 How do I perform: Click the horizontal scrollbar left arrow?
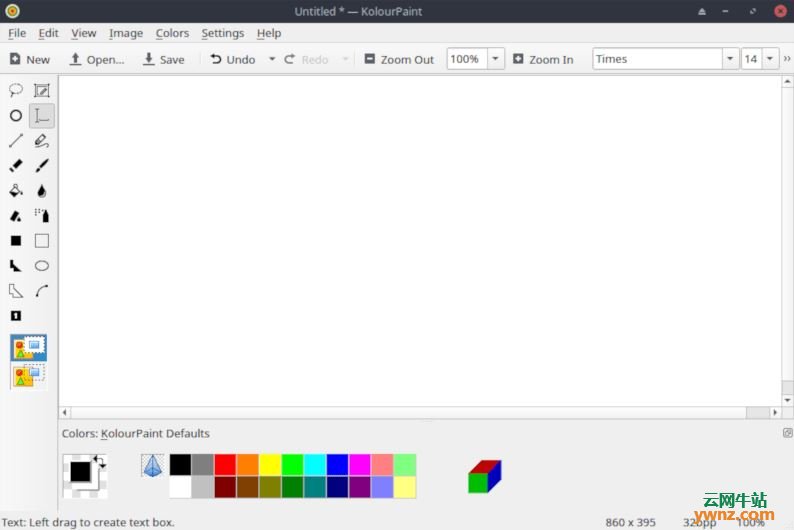pos(64,412)
